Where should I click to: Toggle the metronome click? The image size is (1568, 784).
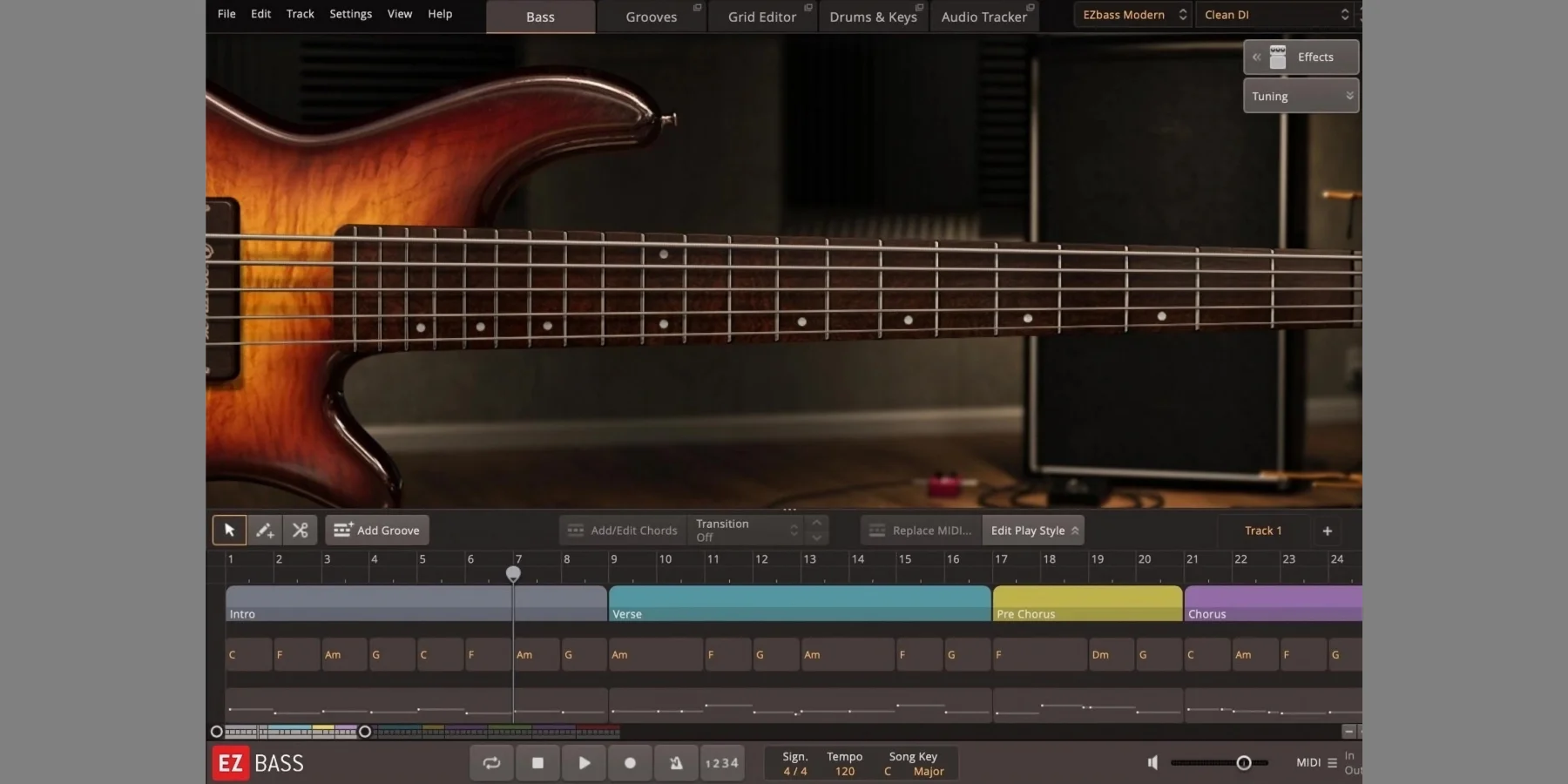[676, 763]
